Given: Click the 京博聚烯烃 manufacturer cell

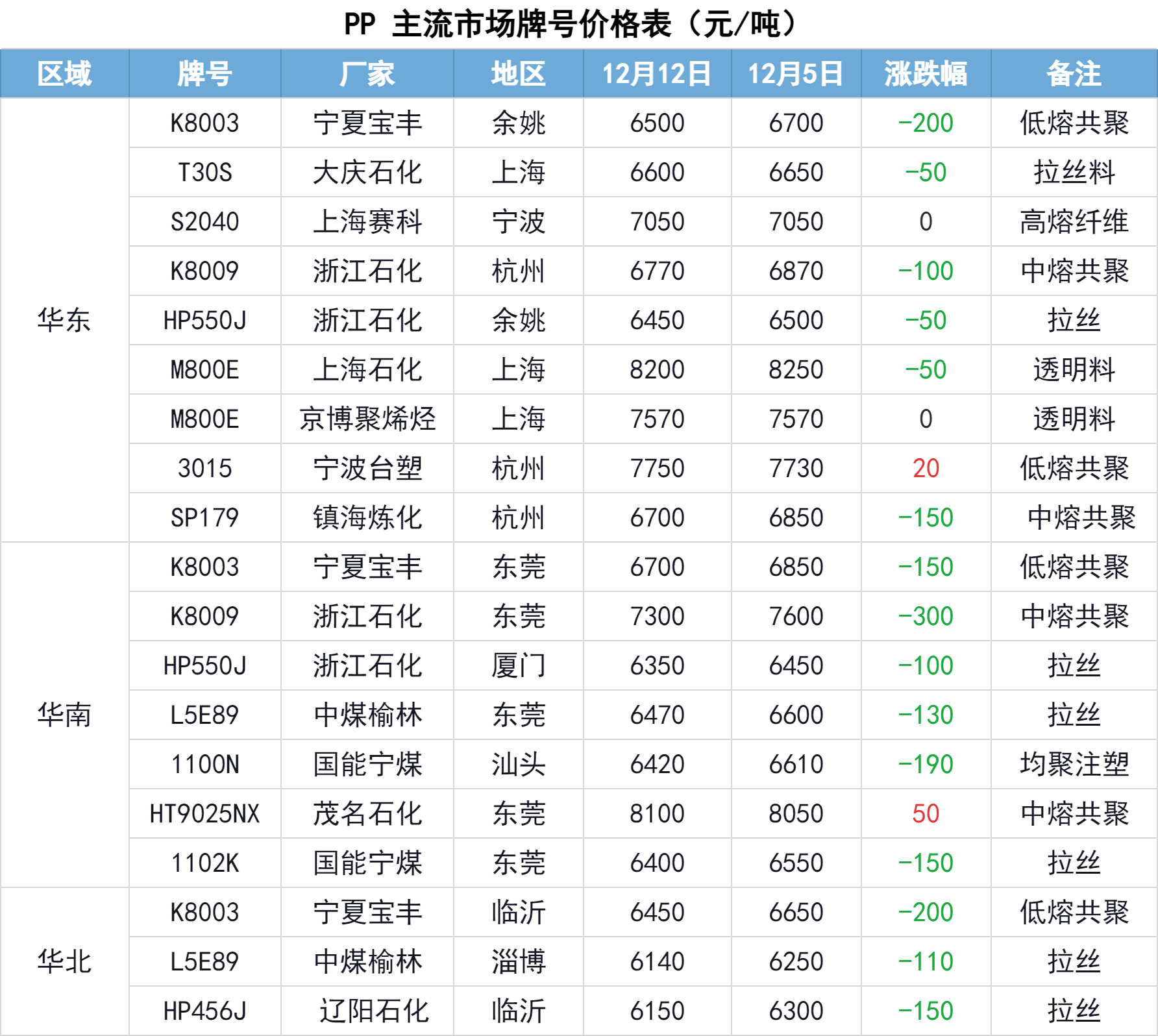Looking at the screenshot, I should pos(367,419).
